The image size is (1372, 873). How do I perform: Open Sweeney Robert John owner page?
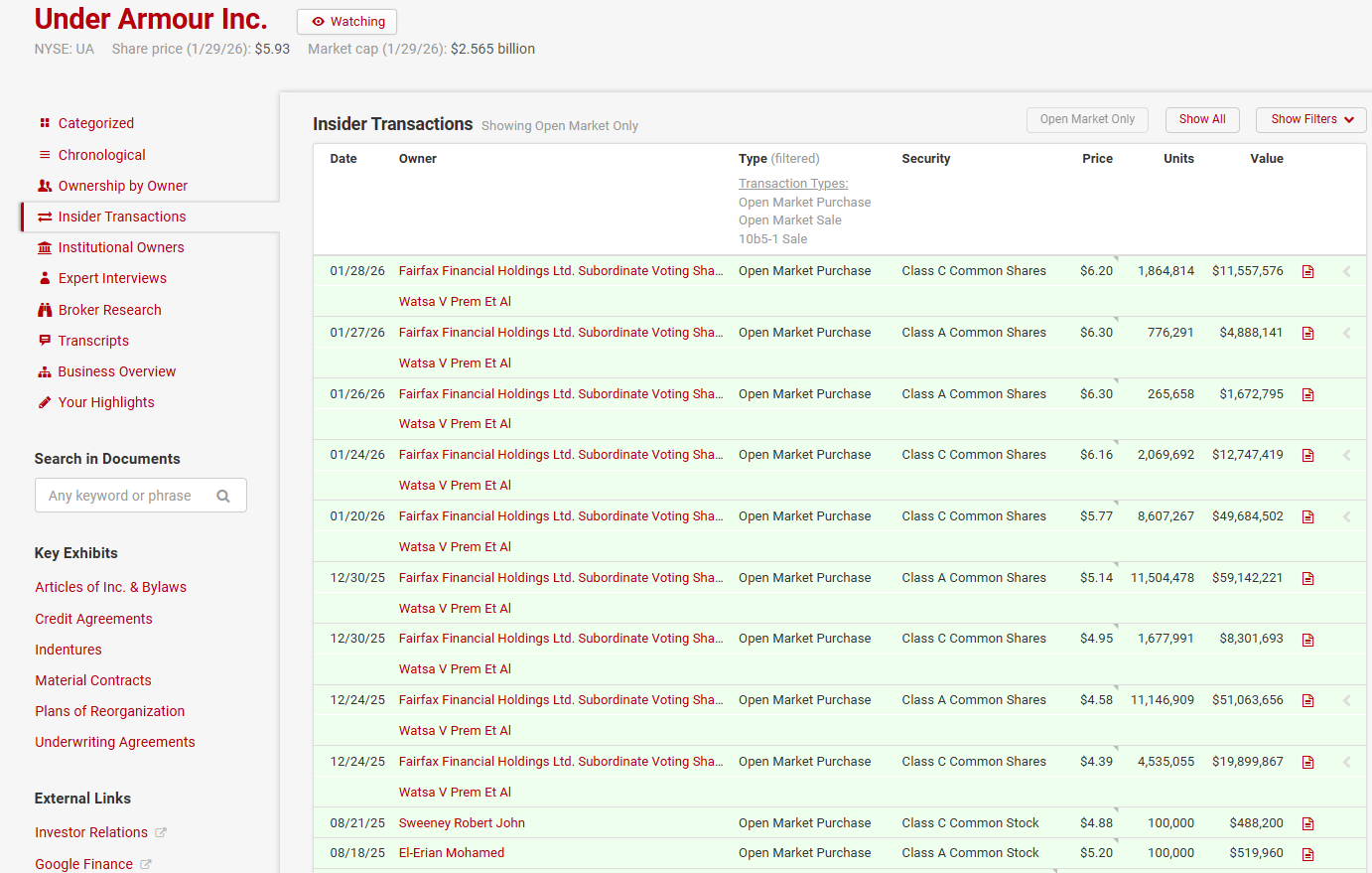(x=462, y=823)
